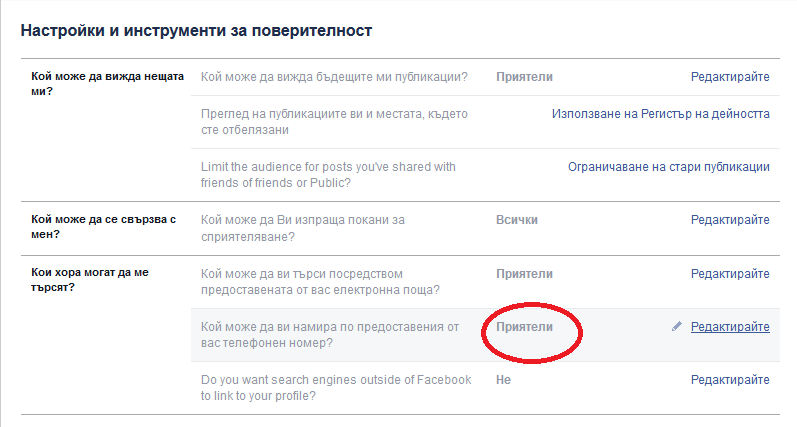Select row about lookup by електронна поща
The image size is (797, 427).
click(485, 282)
